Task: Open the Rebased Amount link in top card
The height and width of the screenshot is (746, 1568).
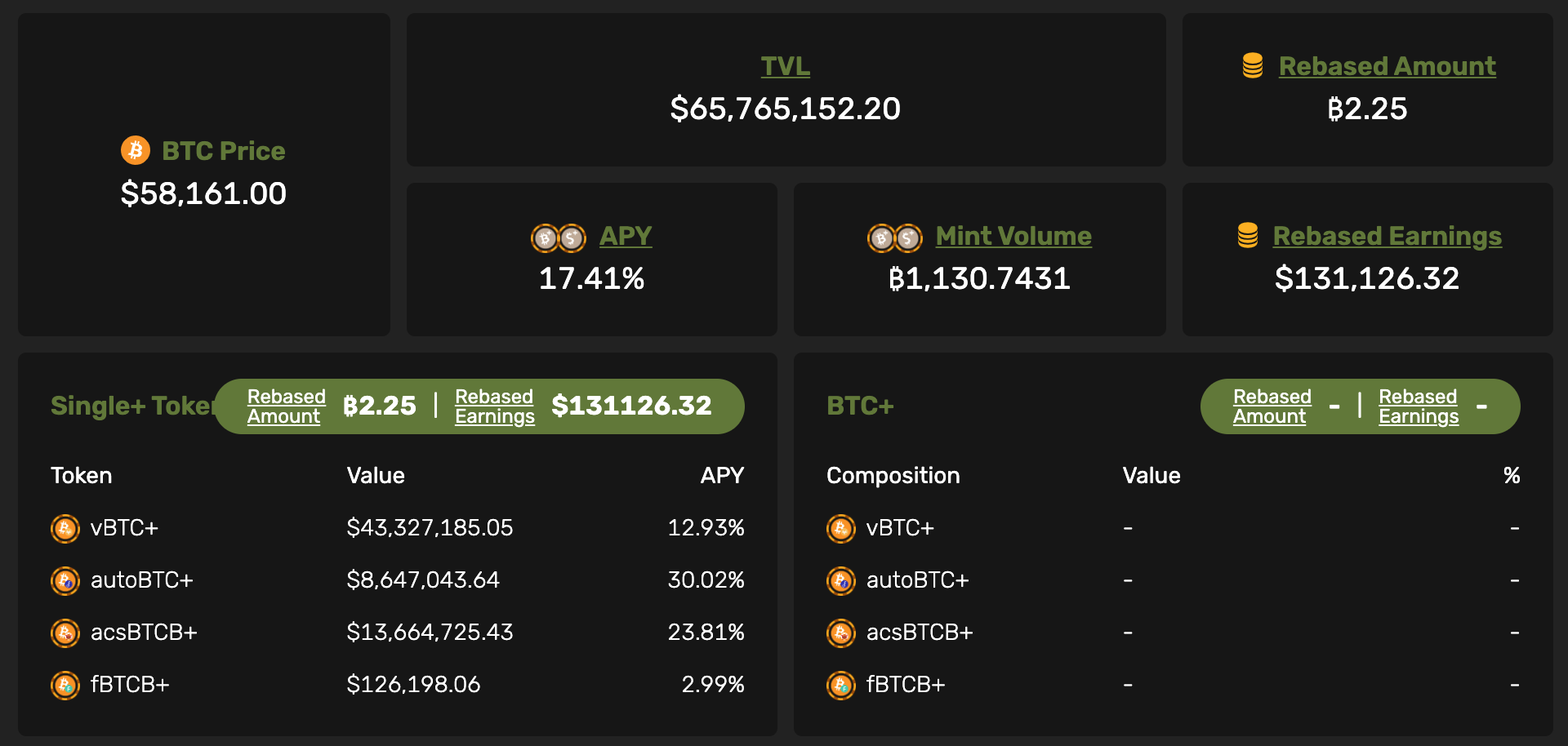Action: [x=1387, y=66]
